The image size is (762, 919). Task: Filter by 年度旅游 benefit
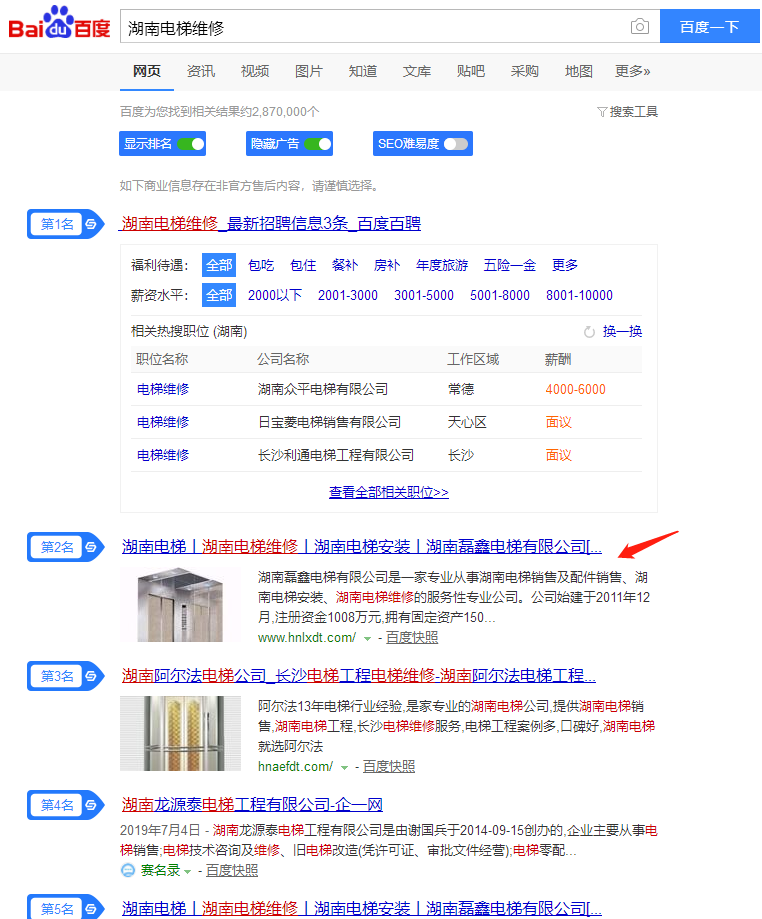[442, 266]
